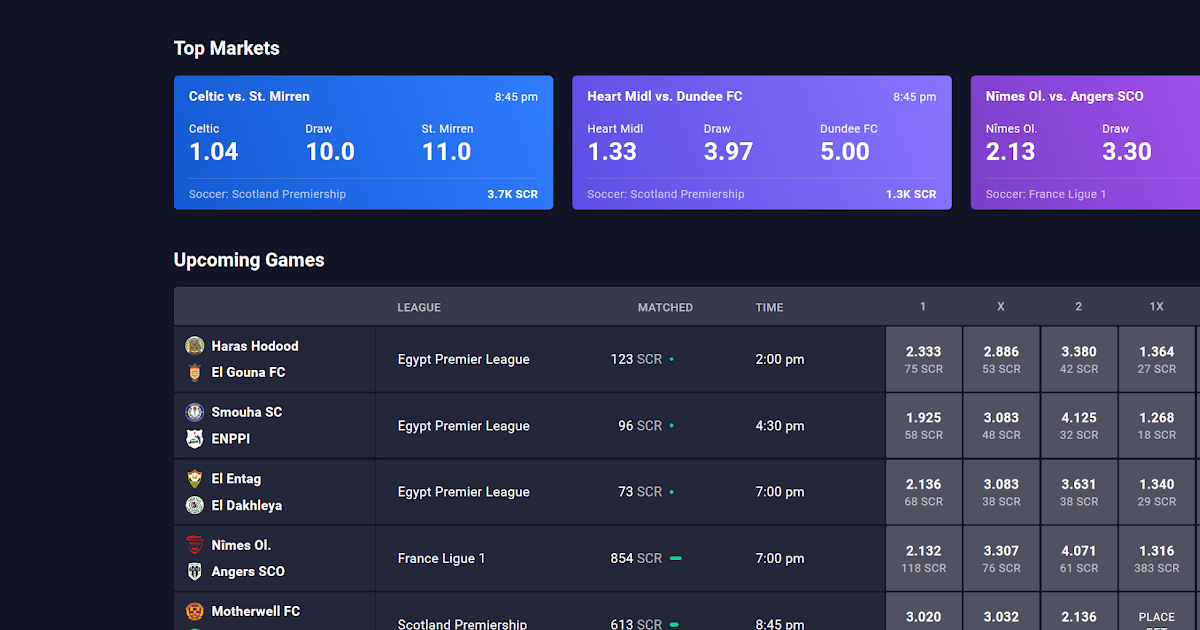Click the MATCHED column header

pyautogui.click(x=665, y=307)
